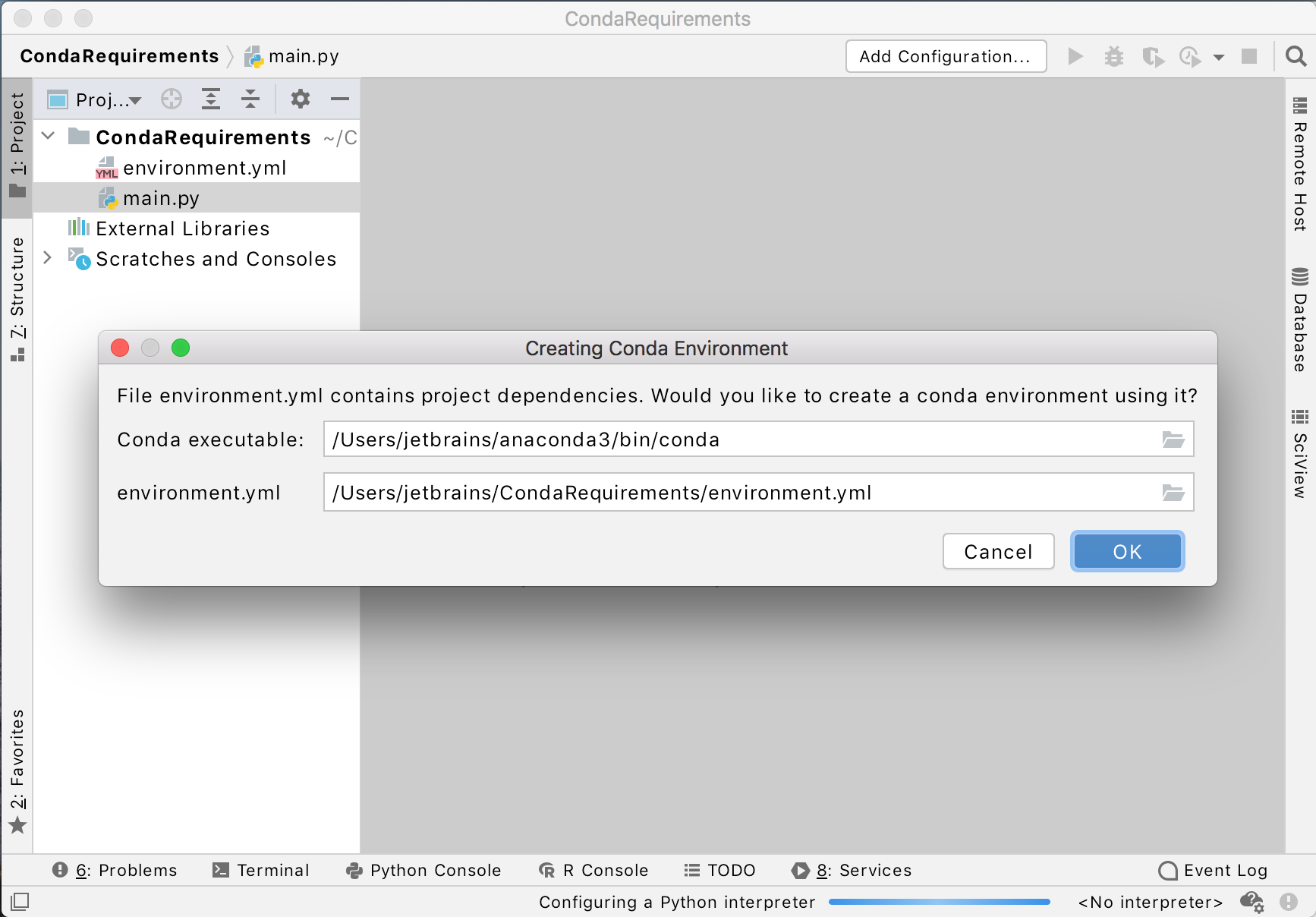Image resolution: width=1316 pixels, height=917 pixels.
Task: Click inside the environment.yml path field
Action: click(x=683, y=492)
